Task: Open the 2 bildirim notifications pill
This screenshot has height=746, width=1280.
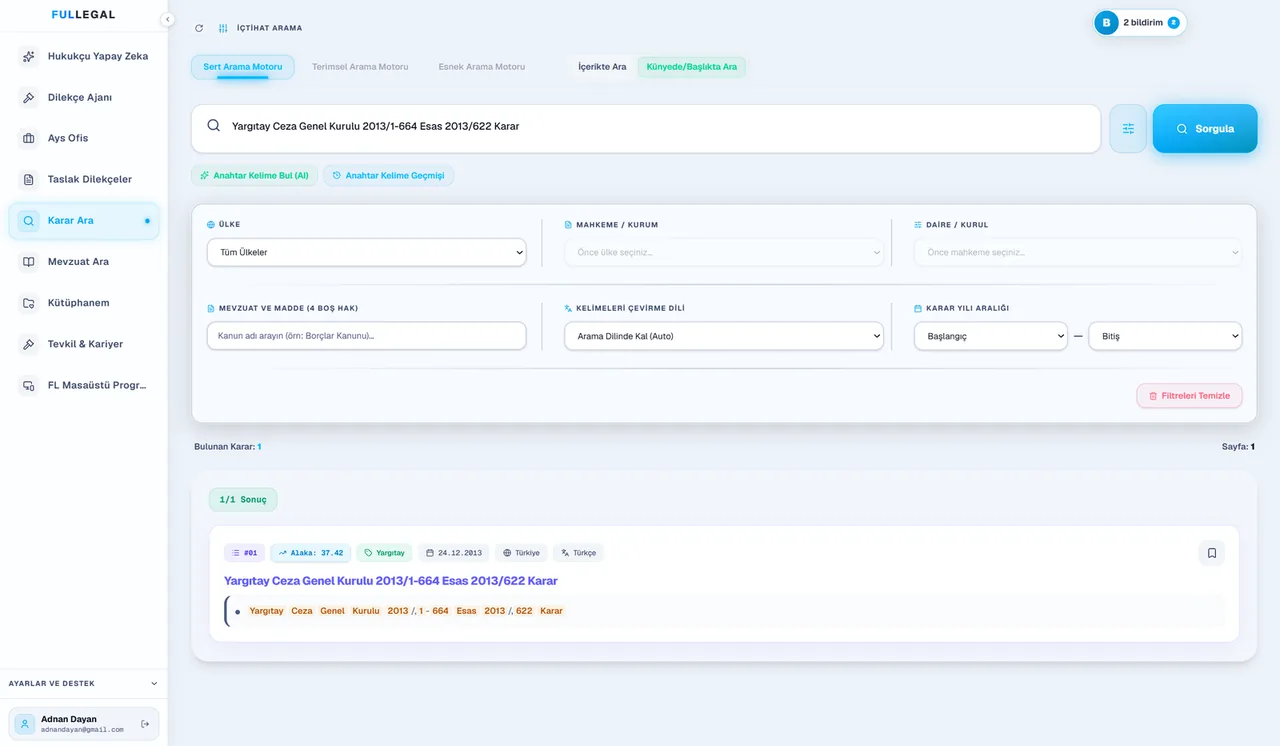Action: coord(1140,23)
